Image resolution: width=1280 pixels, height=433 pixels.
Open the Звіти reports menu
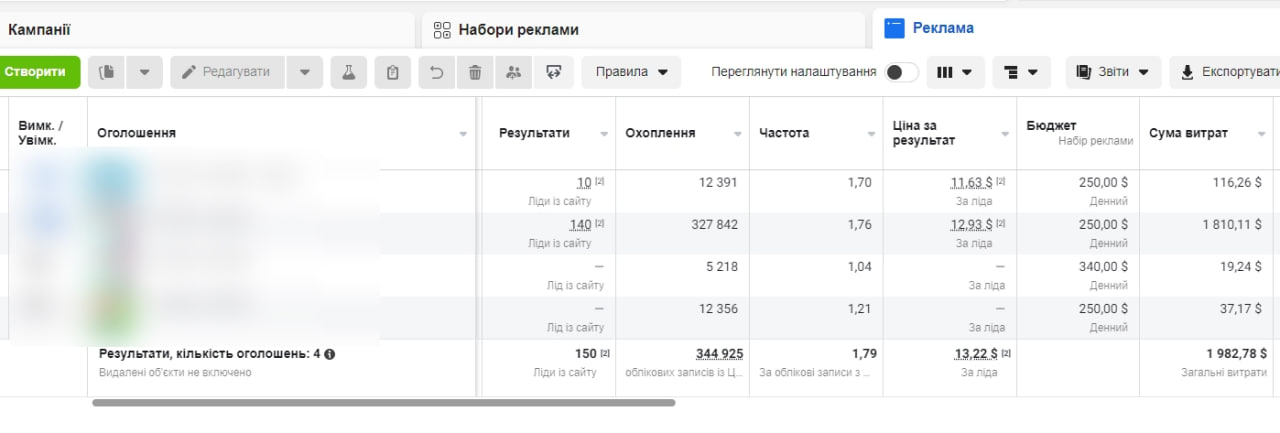[x=1113, y=72]
